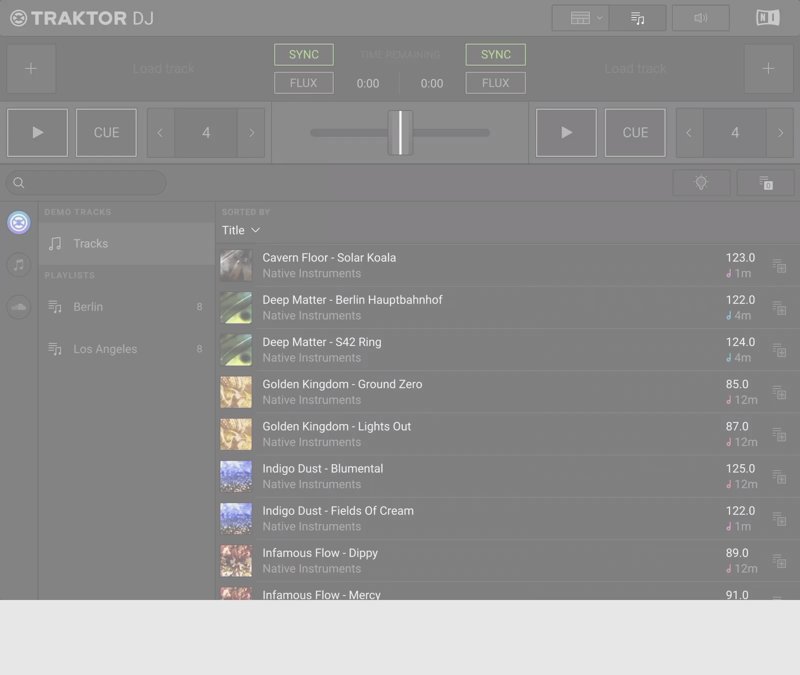
Task: Select the Berlin playlist
Action: pyautogui.click(x=88, y=307)
